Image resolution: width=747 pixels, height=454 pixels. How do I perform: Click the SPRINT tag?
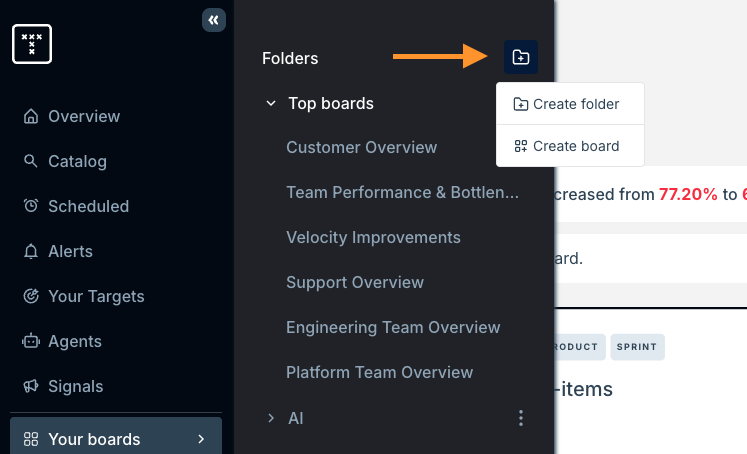click(637, 347)
